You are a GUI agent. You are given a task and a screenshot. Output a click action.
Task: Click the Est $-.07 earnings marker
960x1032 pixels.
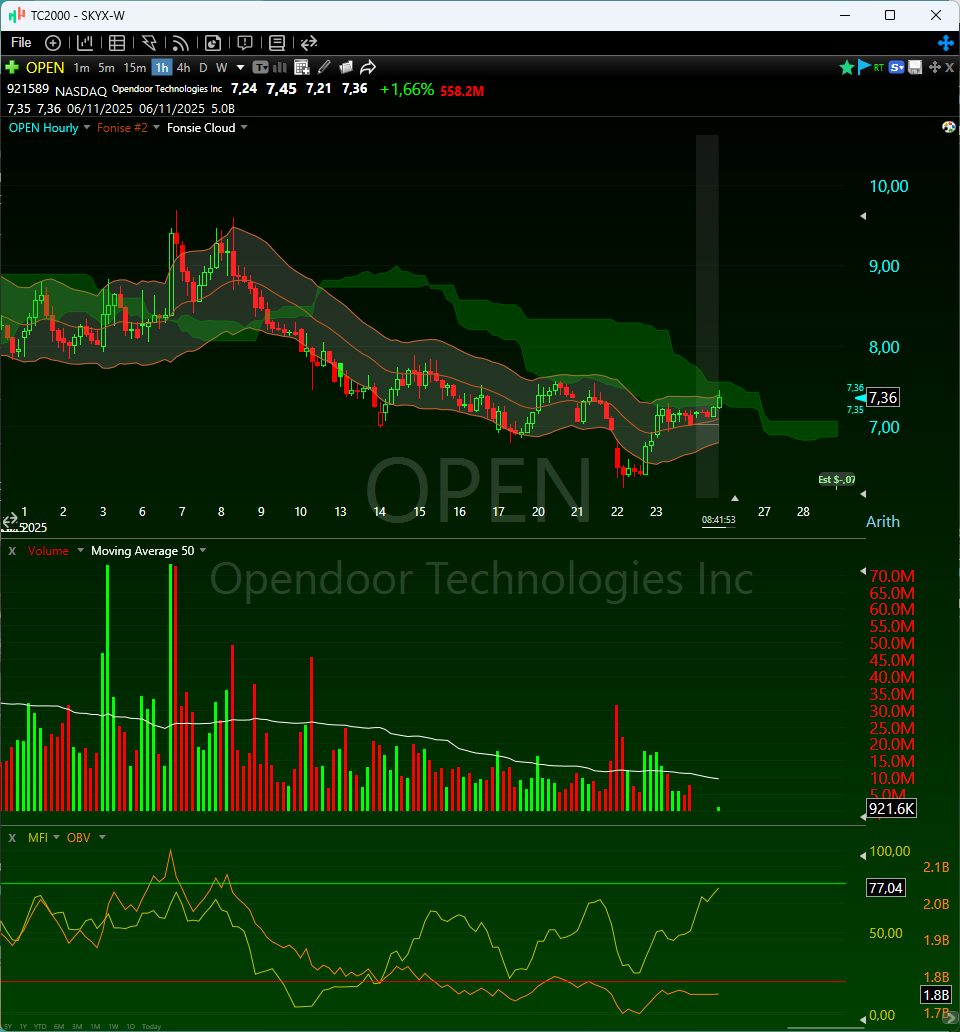pos(836,479)
